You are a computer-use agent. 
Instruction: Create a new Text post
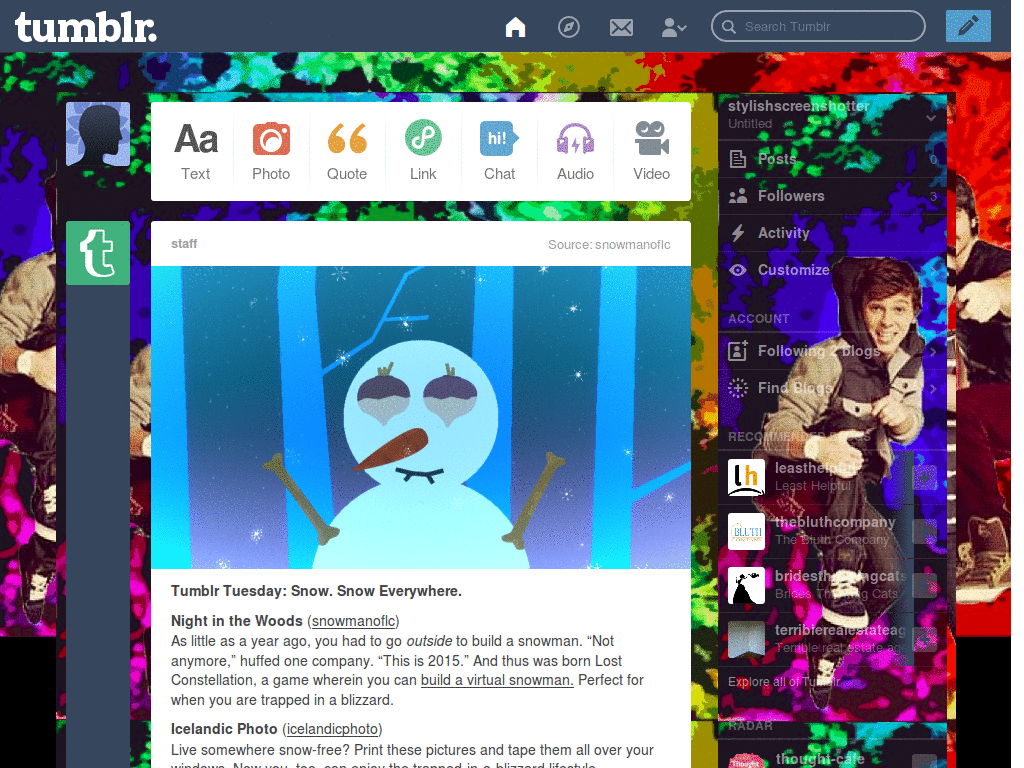195,152
